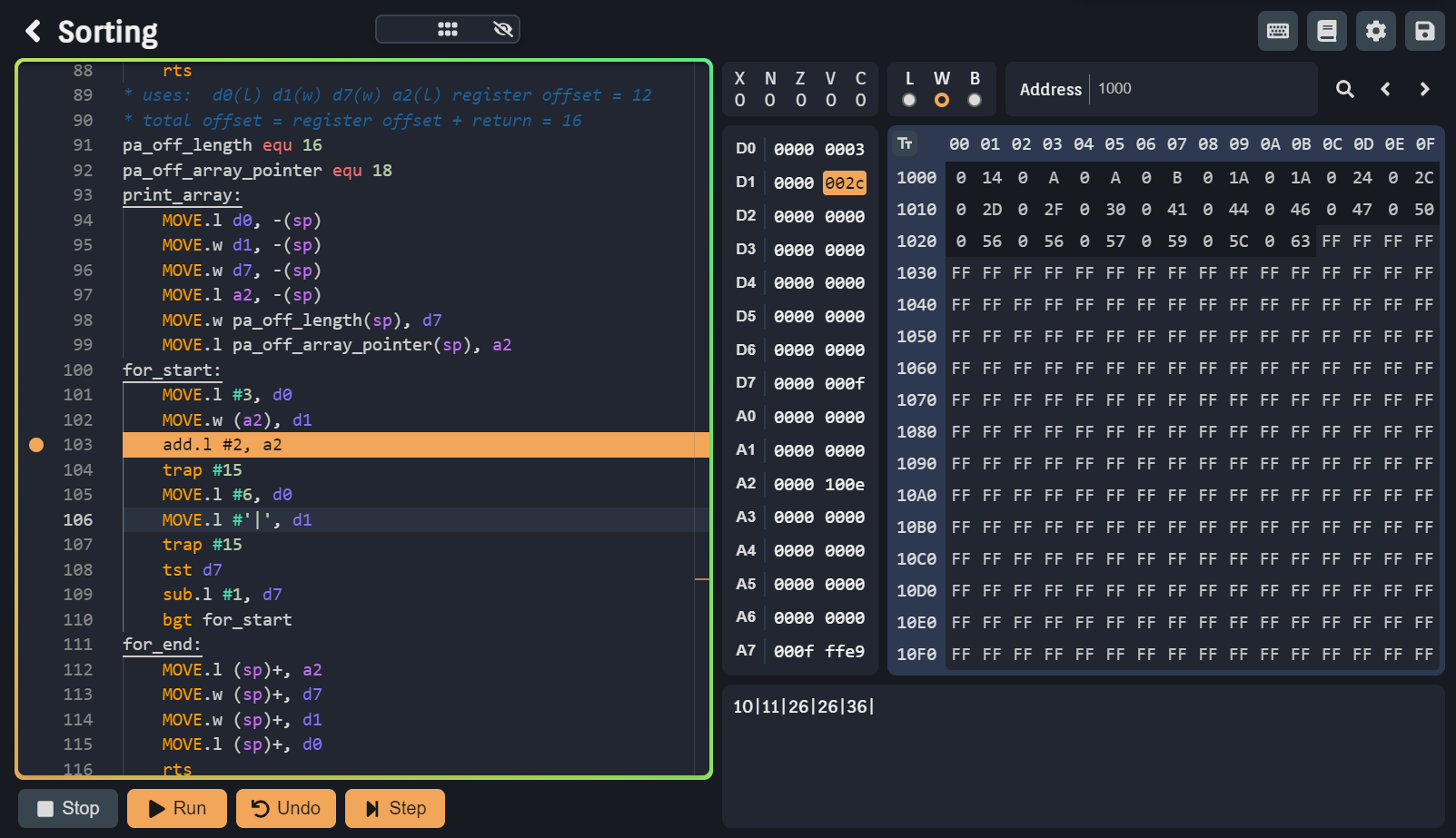Toggle breakpoint dot on line 103
Screen dimensions: 1456x838
click(x=36, y=445)
